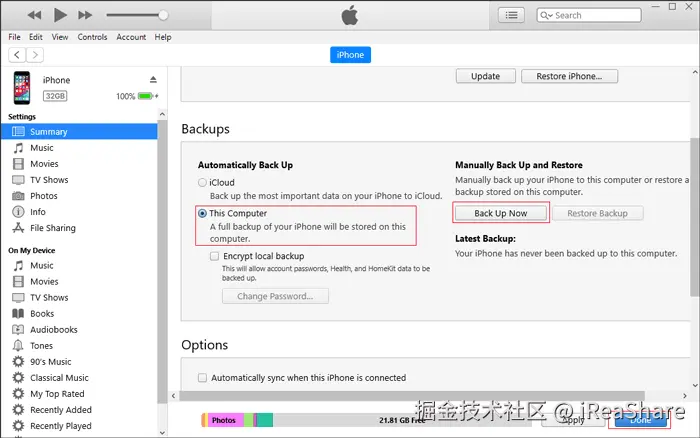Viewport: 700px width, 438px height.
Task: Click the Back Up Now button
Action: (x=500, y=213)
